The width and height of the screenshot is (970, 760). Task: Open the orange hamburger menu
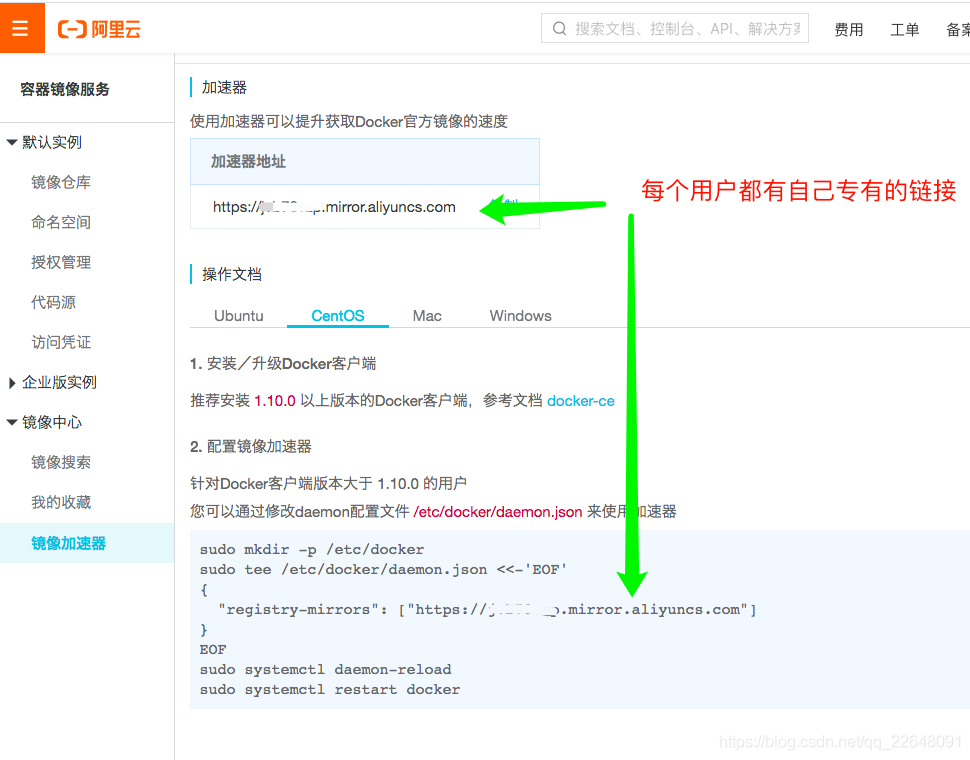point(22,28)
